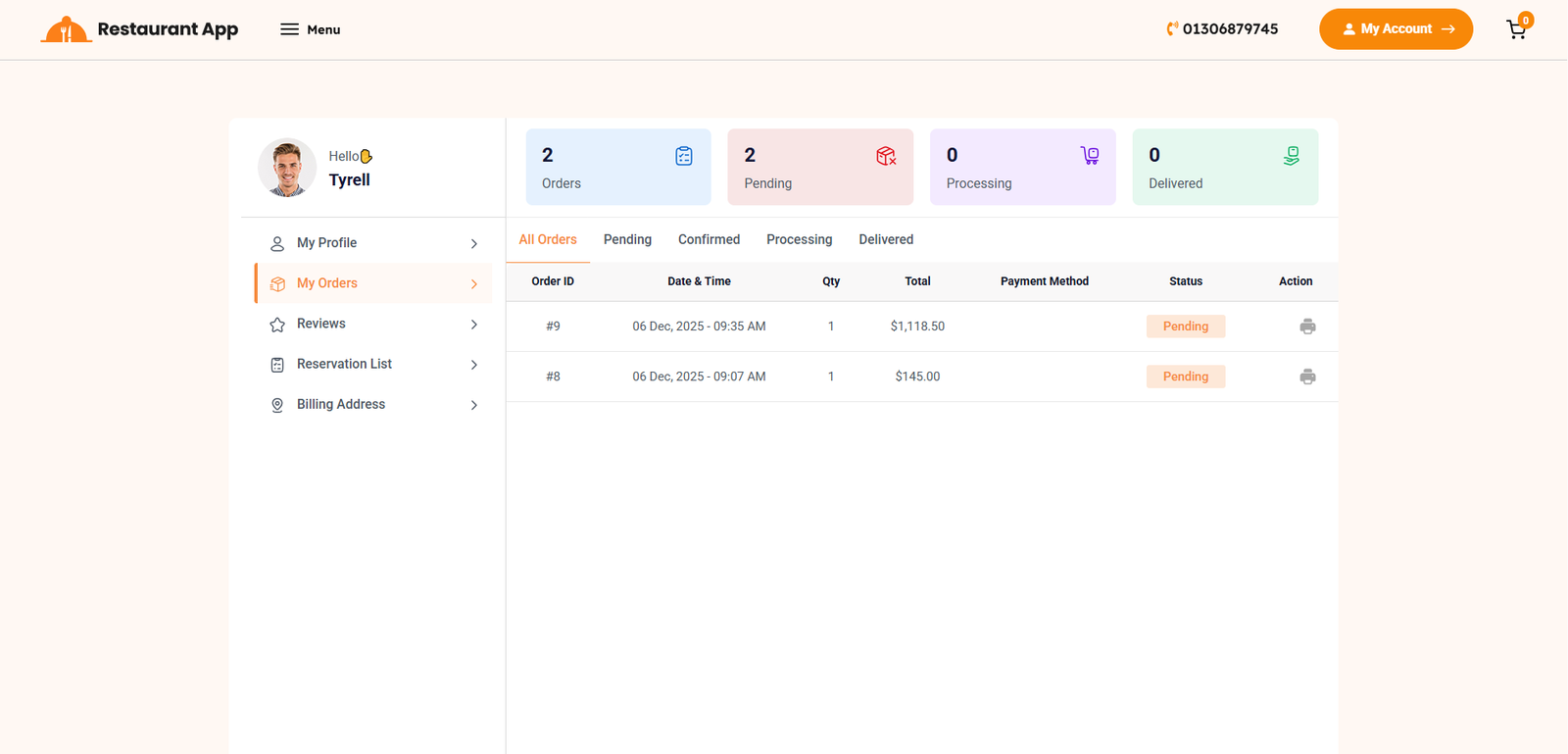Open the shopping cart icon
This screenshot has height=754, width=1568.
click(1516, 29)
